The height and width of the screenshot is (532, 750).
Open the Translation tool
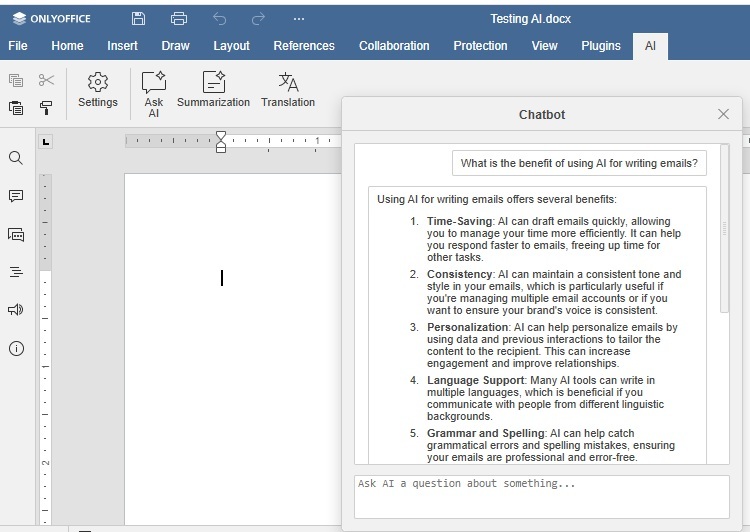coord(288,89)
